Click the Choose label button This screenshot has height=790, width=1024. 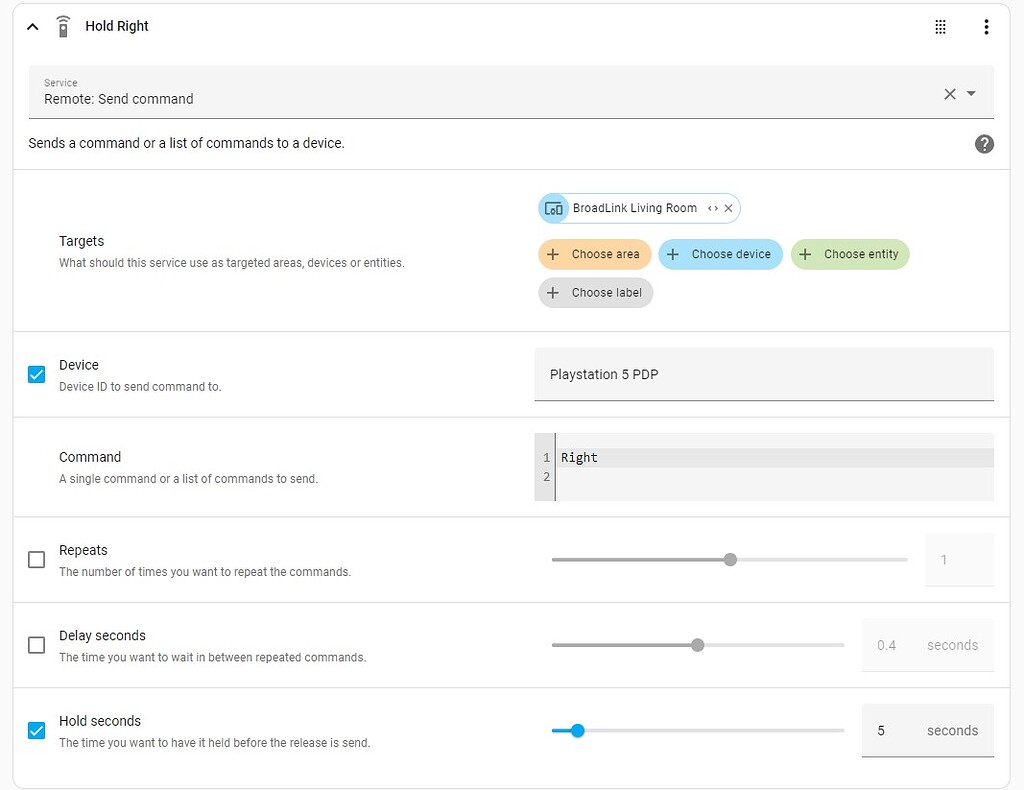[x=595, y=292]
